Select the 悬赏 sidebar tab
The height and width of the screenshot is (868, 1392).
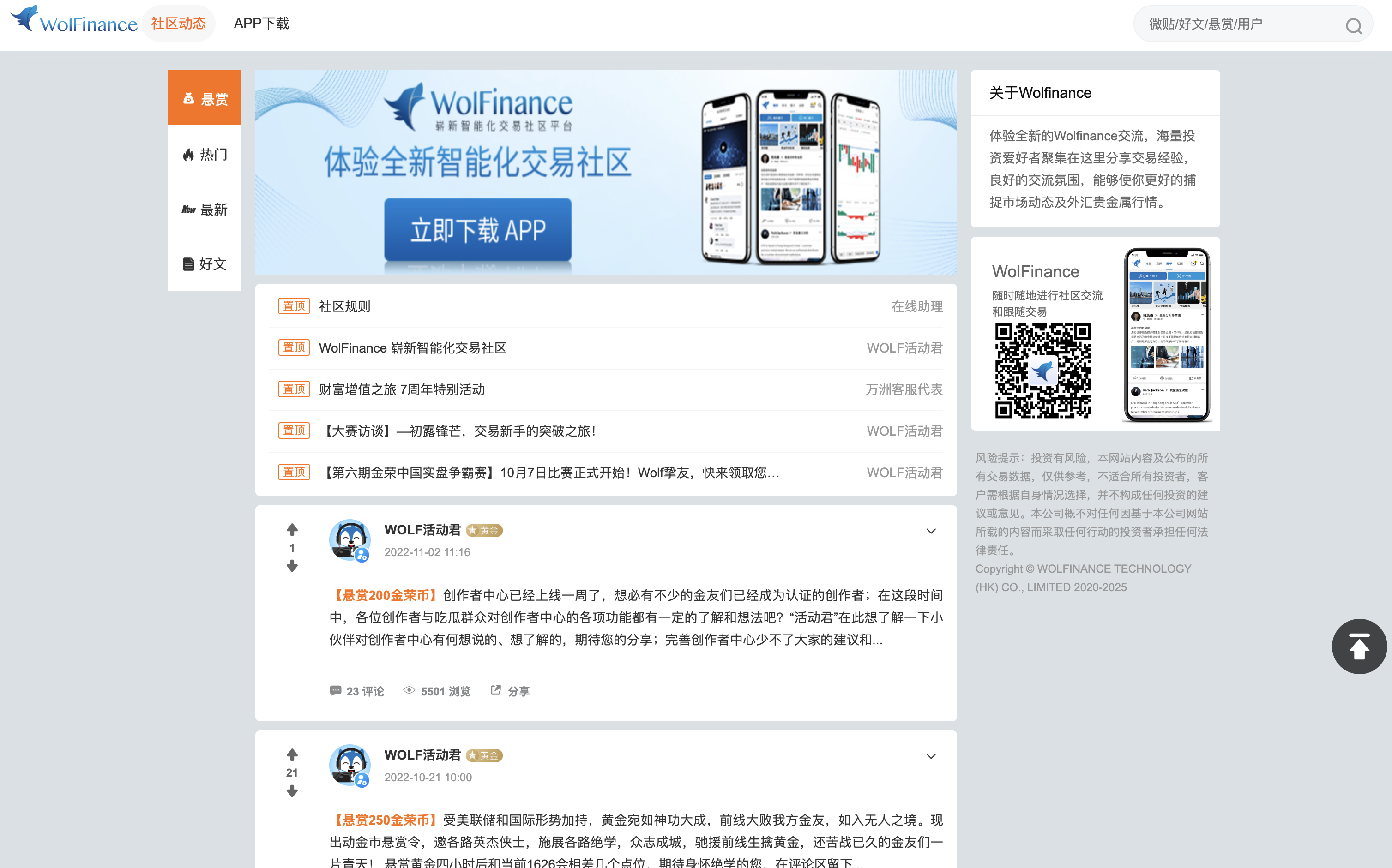tap(205, 98)
